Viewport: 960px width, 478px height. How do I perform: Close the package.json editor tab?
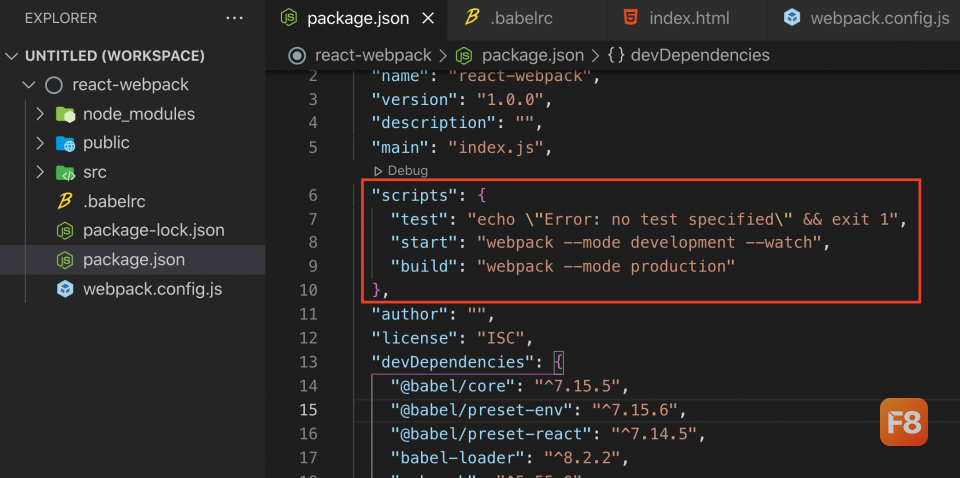click(429, 18)
